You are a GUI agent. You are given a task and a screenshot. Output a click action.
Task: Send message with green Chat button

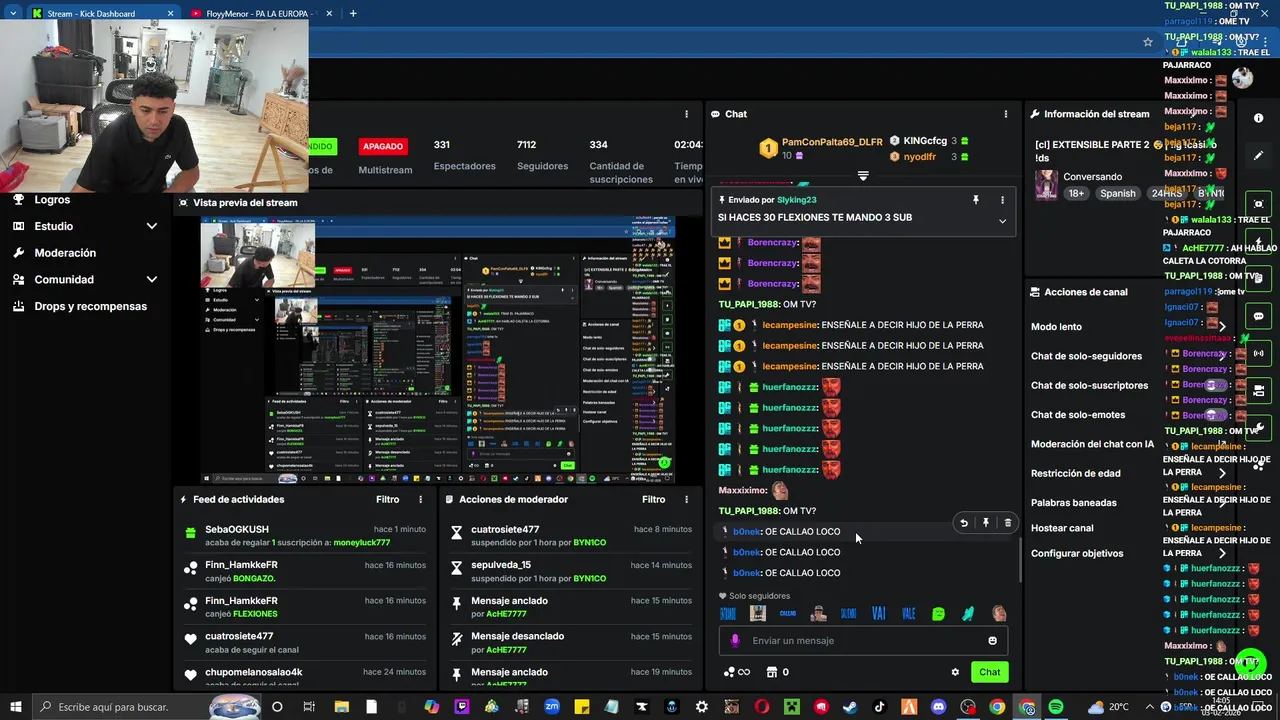pos(989,672)
